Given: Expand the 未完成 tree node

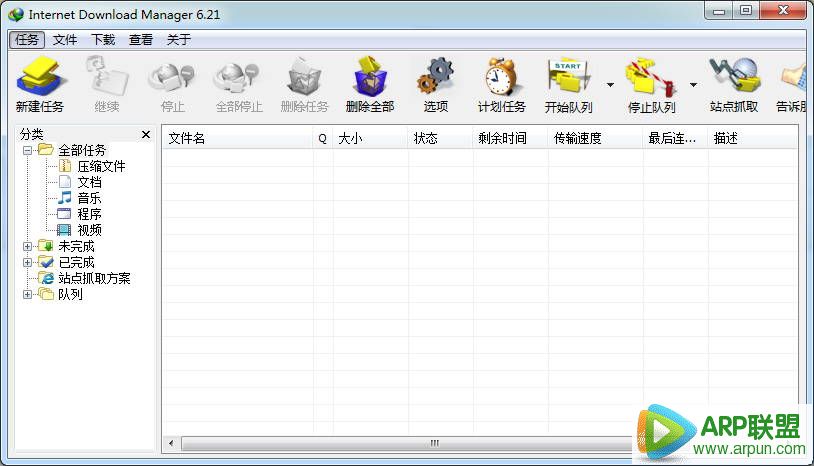Looking at the screenshot, I should coord(28,246).
